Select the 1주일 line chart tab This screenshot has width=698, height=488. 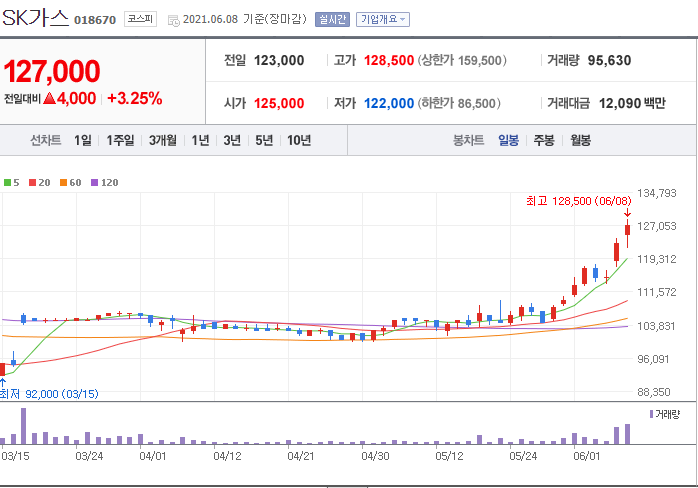pyautogui.click(x=120, y=141)
